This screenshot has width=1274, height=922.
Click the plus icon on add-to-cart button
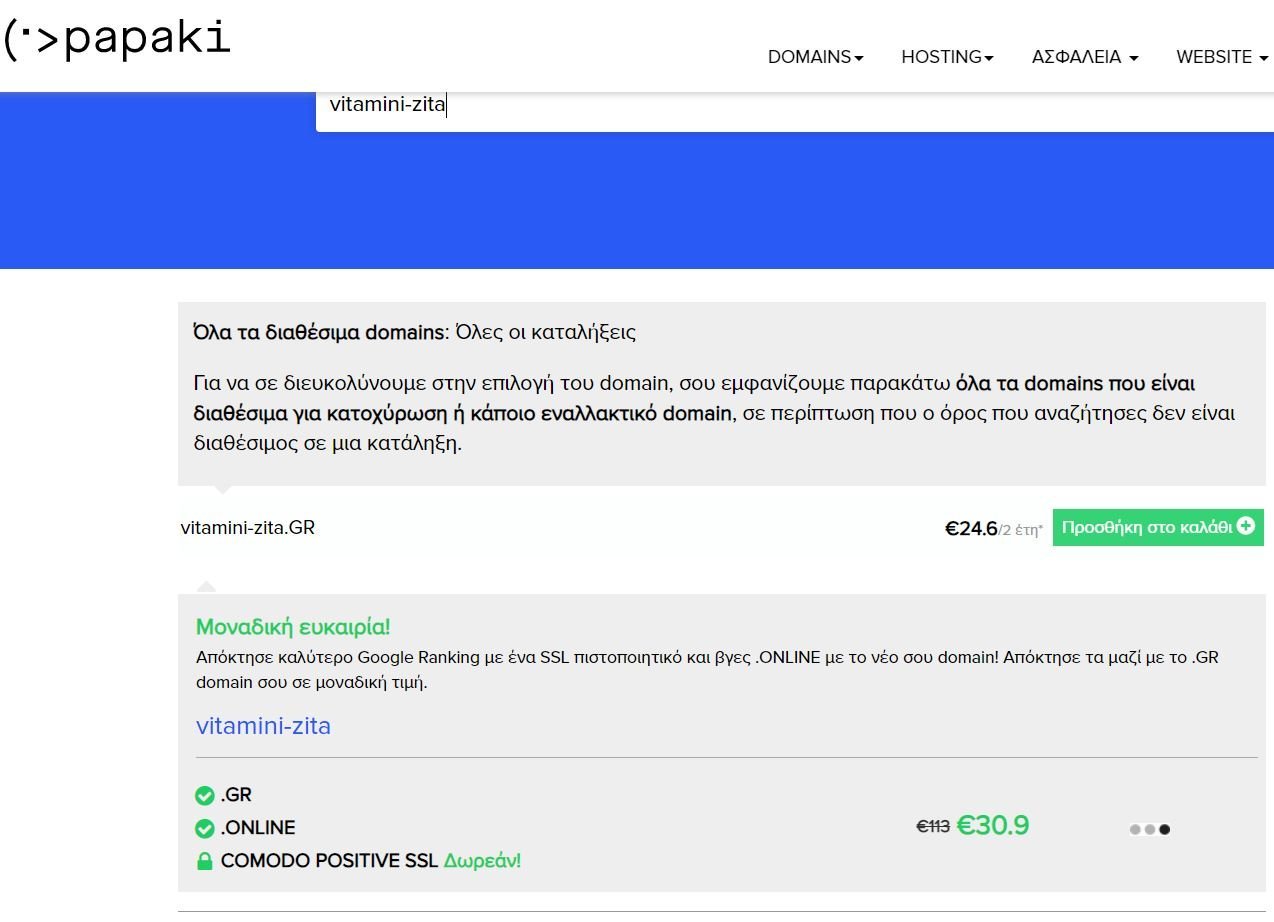tap(1245, 526)
